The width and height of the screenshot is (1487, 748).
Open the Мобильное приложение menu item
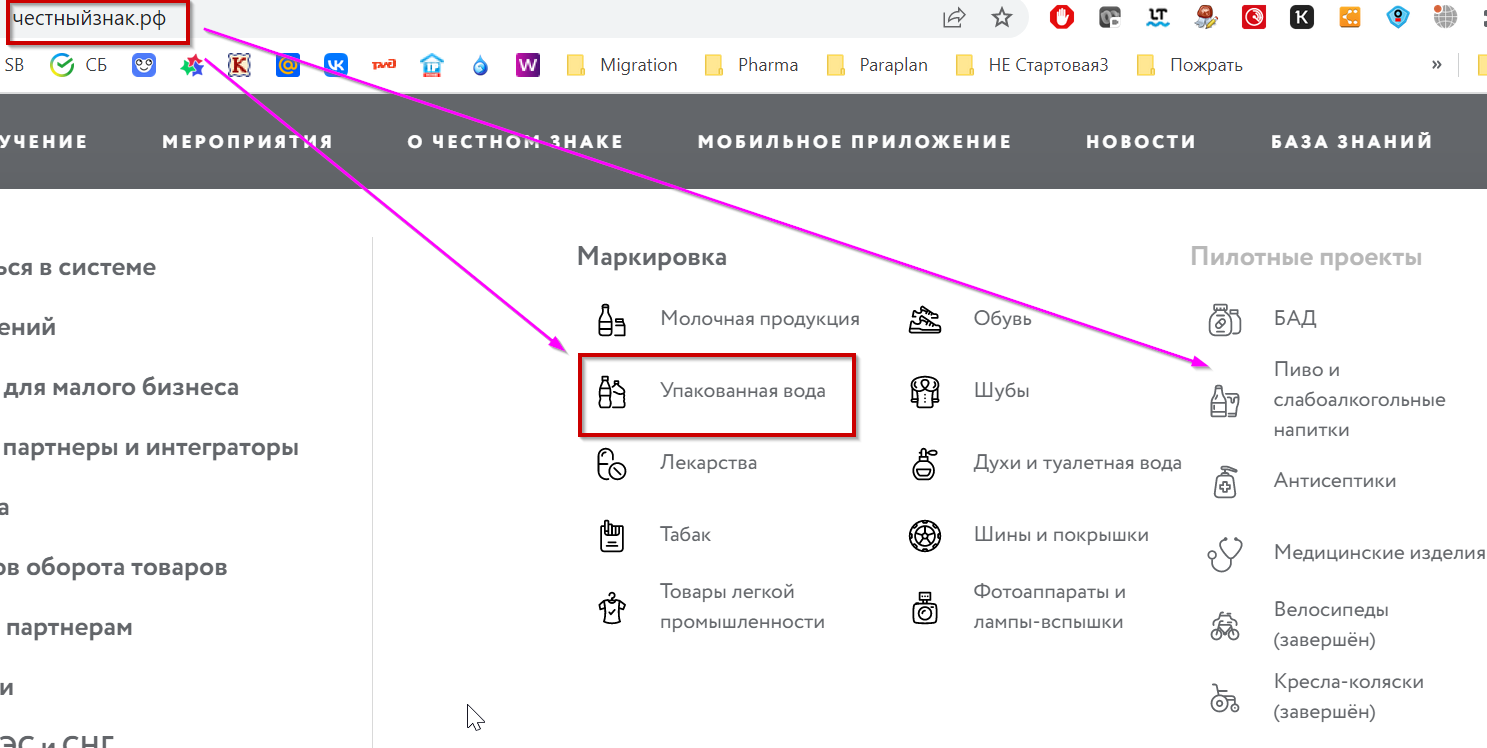pos(855,142)
